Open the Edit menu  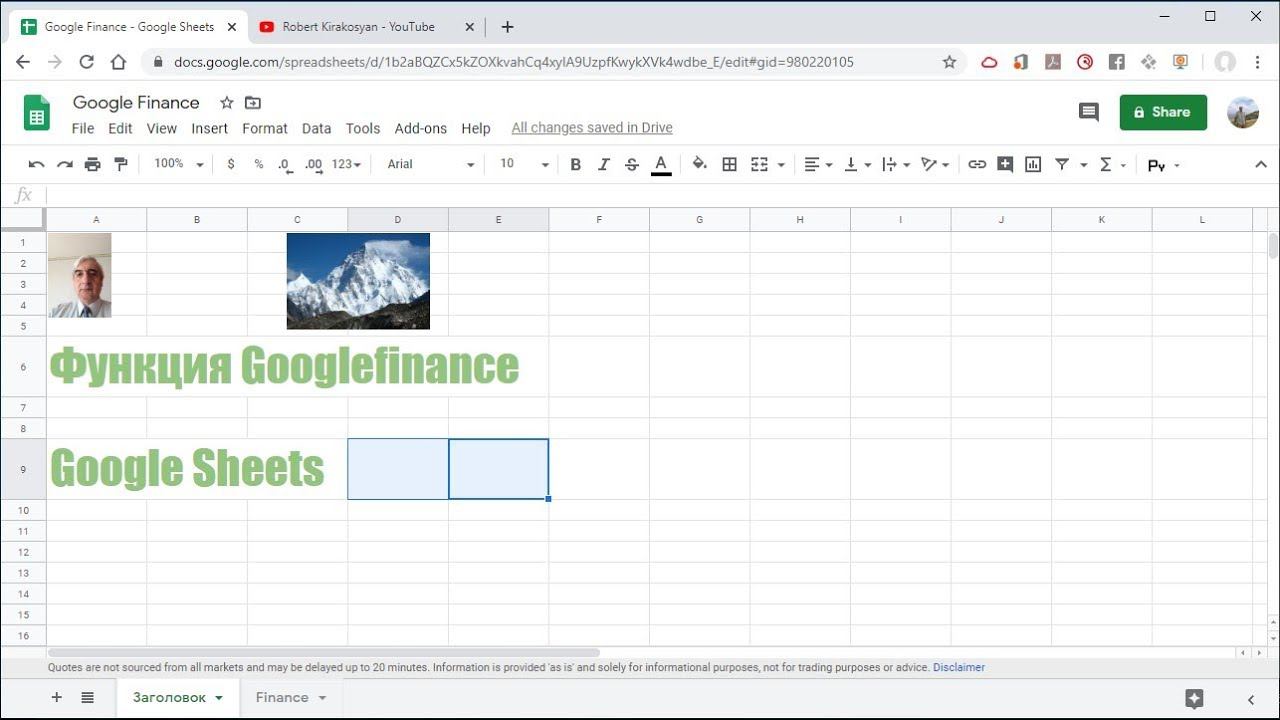(120, 128)
